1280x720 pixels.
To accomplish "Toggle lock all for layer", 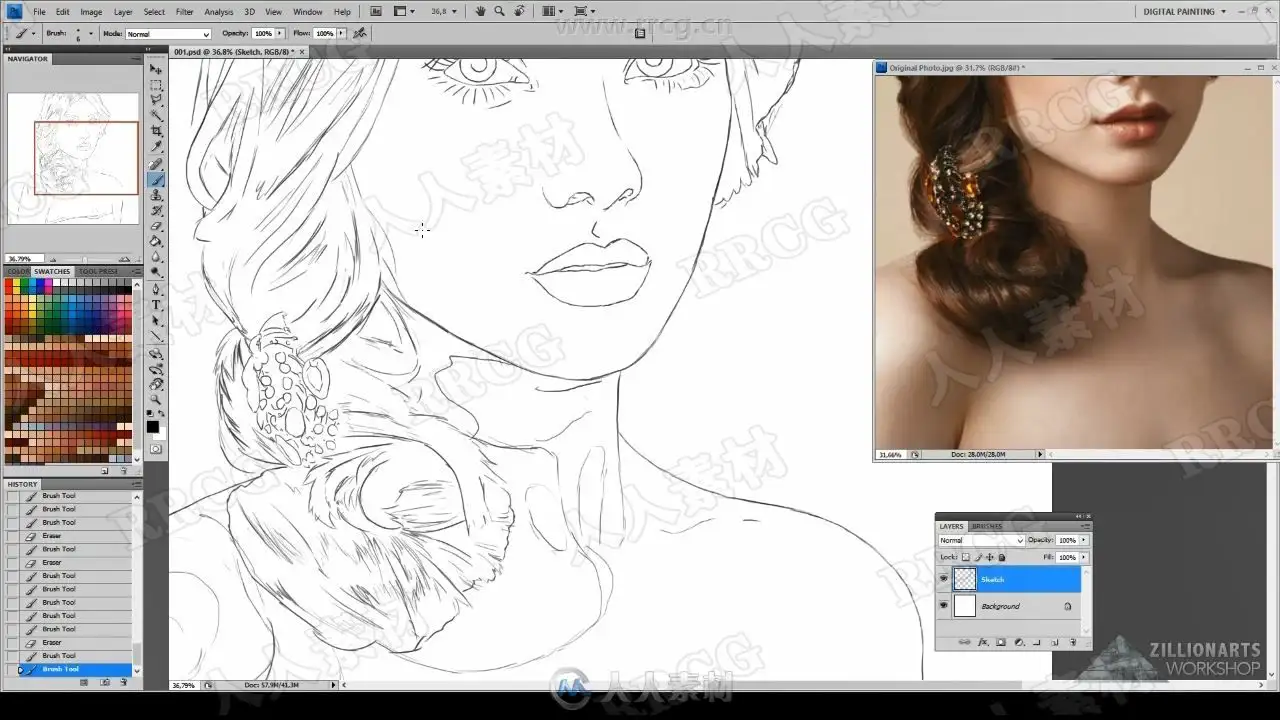I will (x=1001, y=557).
